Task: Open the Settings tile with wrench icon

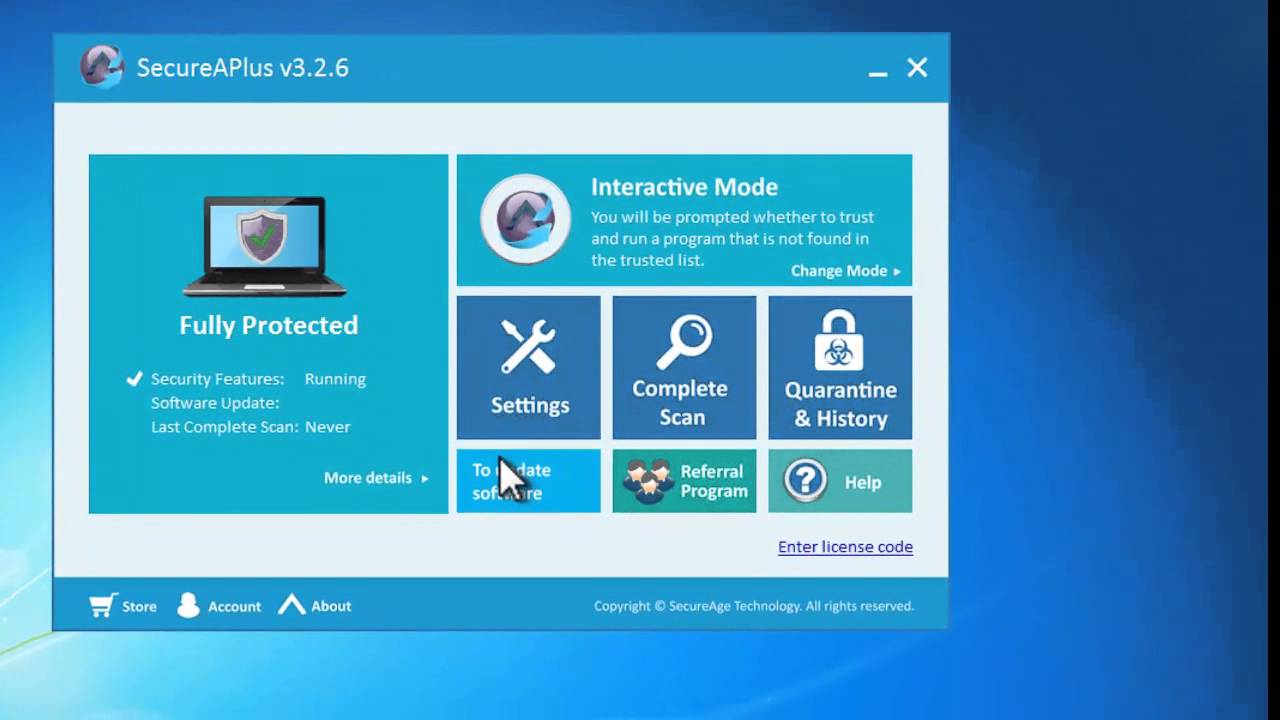Action: tap(528, 367)
